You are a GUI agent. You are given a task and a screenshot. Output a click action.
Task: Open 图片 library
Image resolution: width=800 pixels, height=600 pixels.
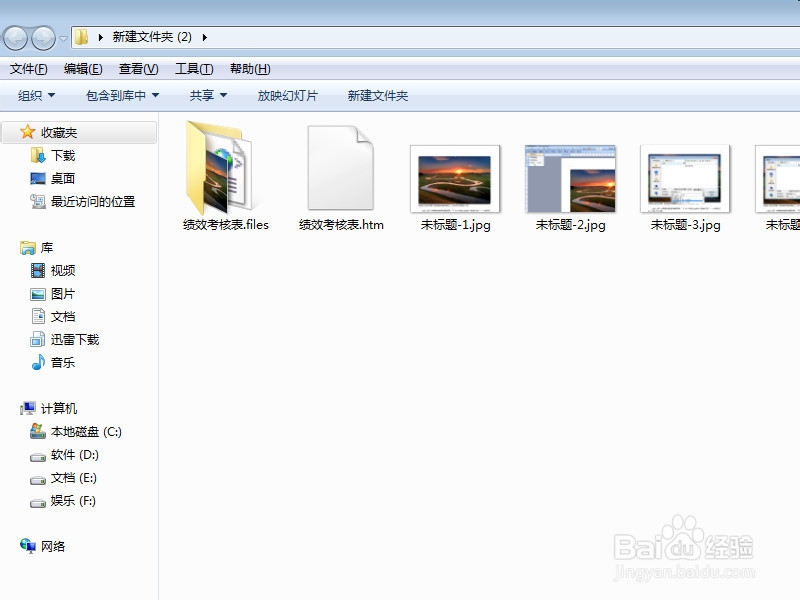(x=63, y=294)
